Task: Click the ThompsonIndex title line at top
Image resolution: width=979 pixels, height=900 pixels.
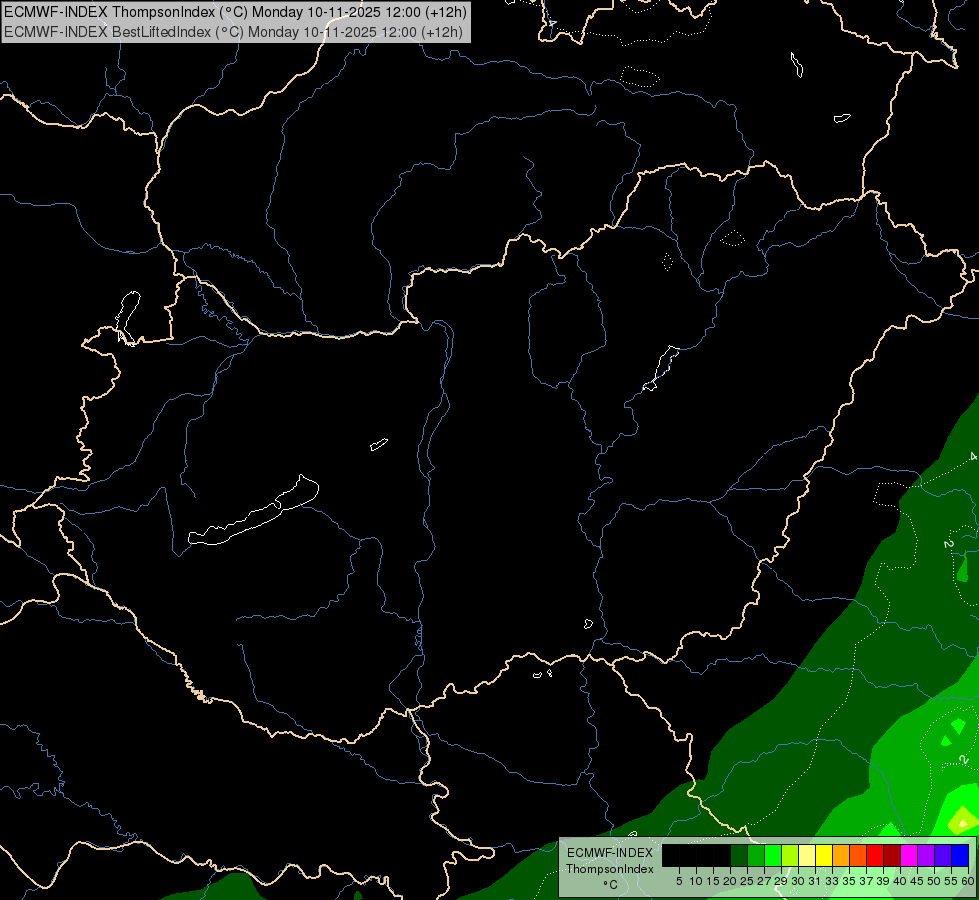Action: pyautogui.click(x=235, y=12)
